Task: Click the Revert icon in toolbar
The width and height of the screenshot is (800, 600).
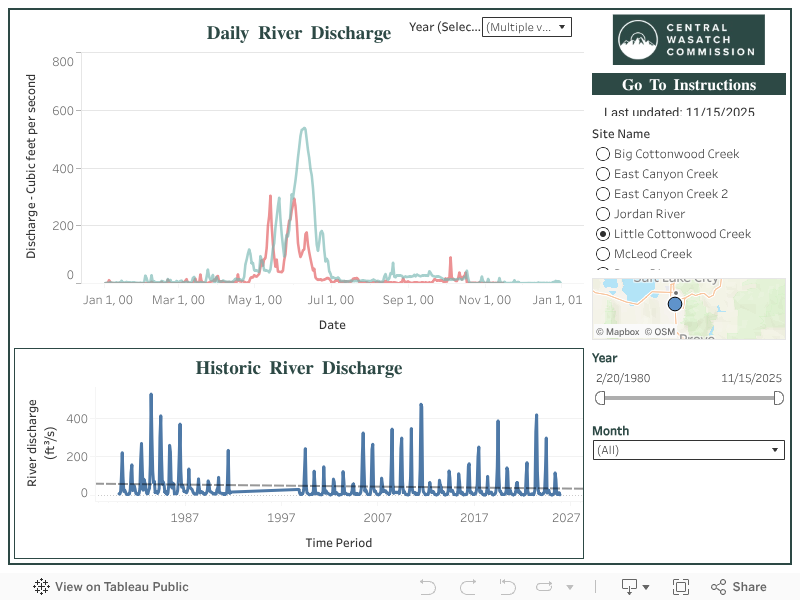Action: [x=507, y=587]
